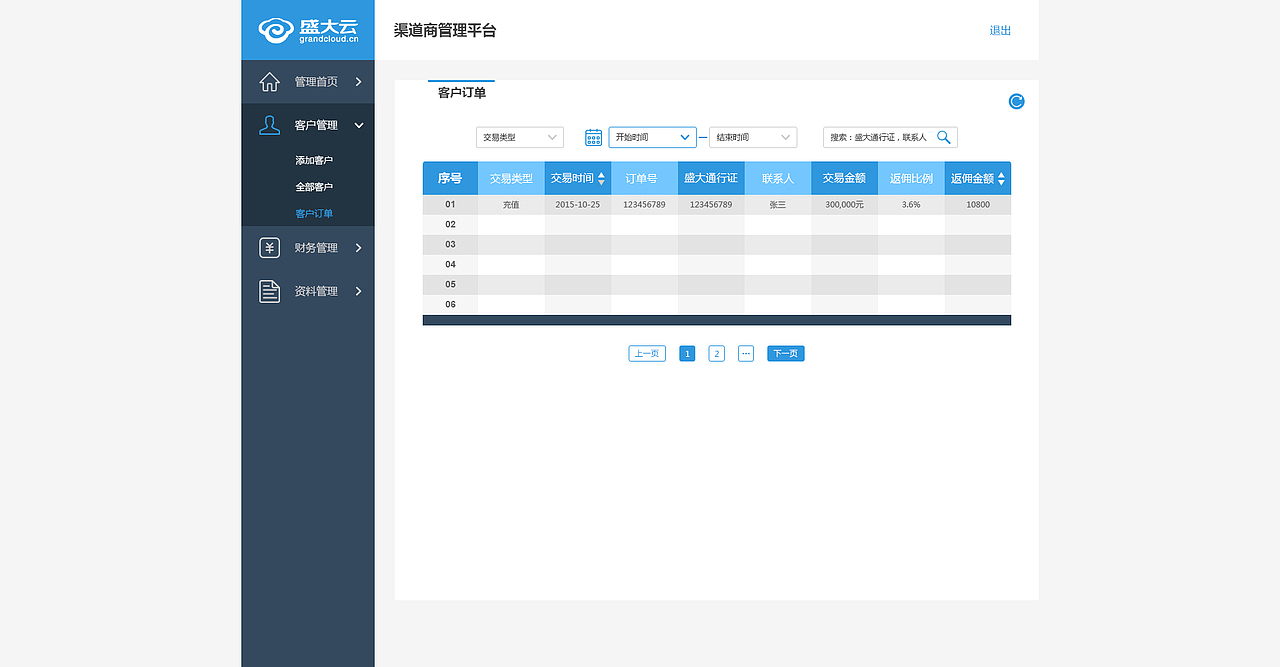Click the date 2015-10-25 cell
Viewport: 1280px width, 667px height.
(578, 204)
